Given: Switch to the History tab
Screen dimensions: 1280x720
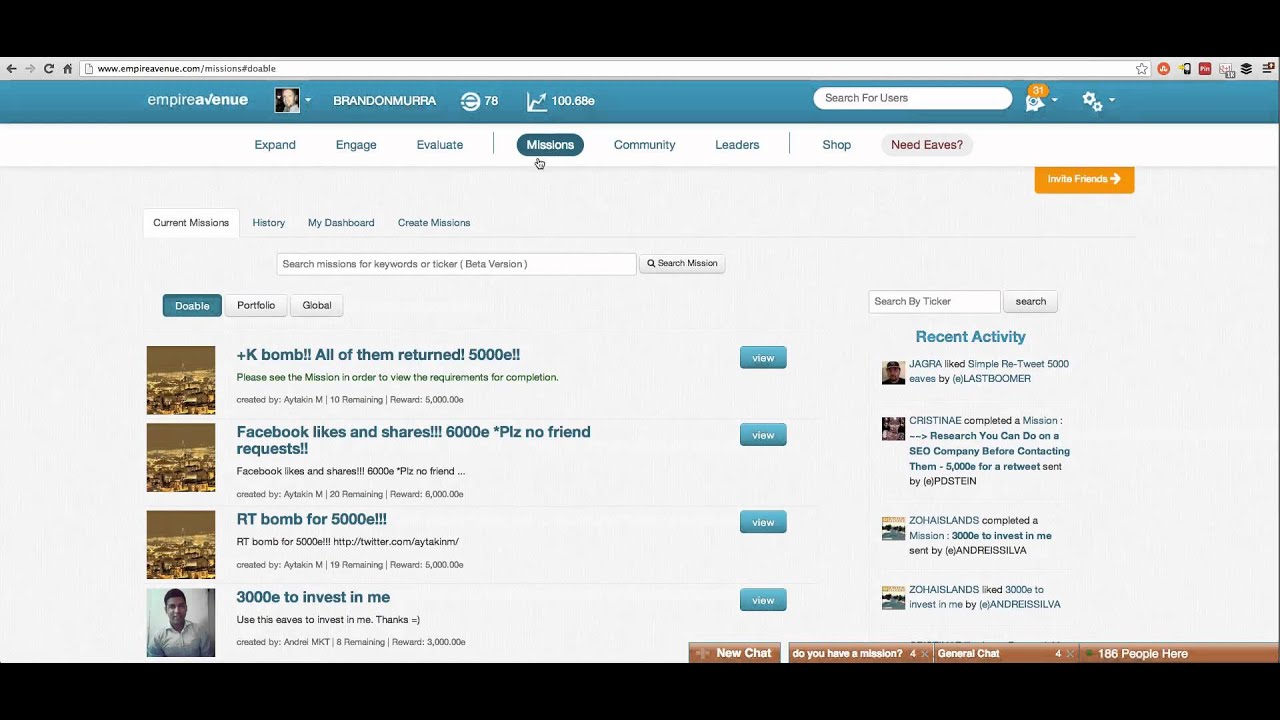Looking at the screenshot, I should coord(268,223).
